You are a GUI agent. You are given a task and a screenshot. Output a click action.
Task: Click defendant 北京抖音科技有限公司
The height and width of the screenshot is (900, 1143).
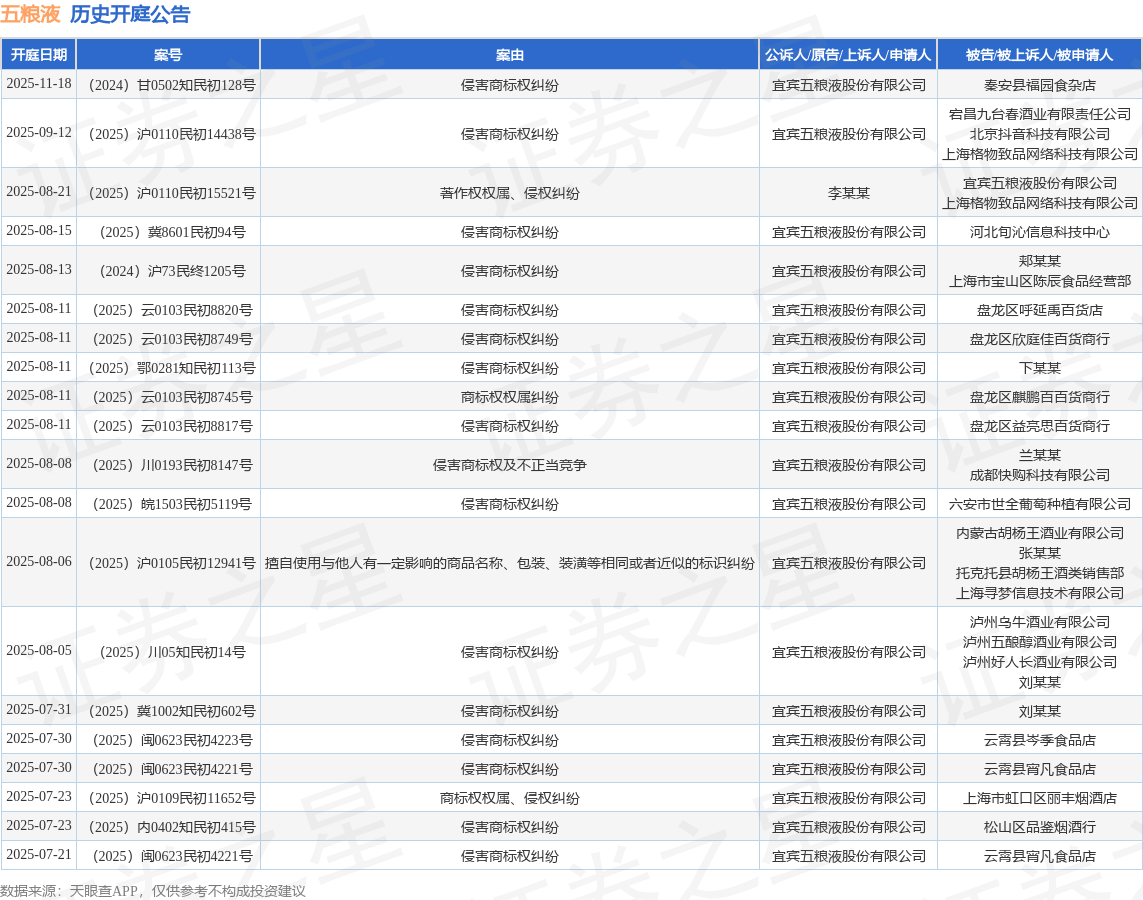click(x=1039, y=134)
